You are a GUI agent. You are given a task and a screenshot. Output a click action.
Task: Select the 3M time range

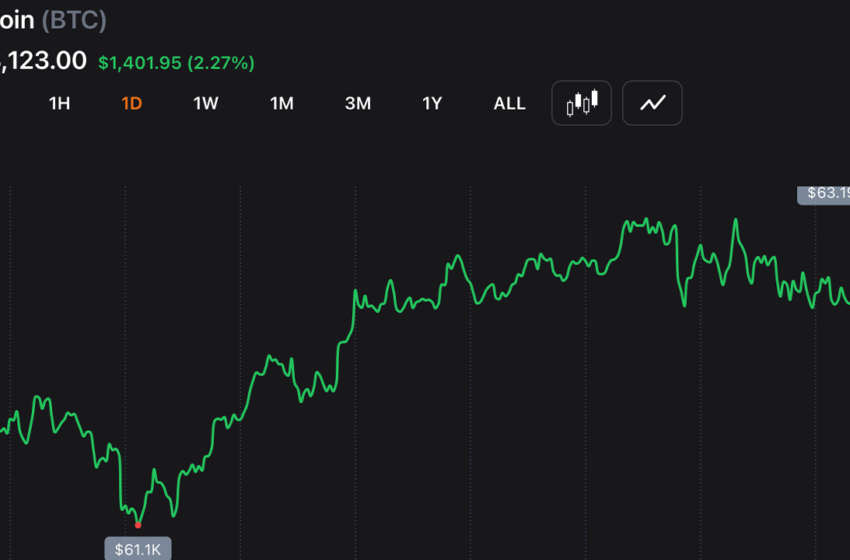358,103
